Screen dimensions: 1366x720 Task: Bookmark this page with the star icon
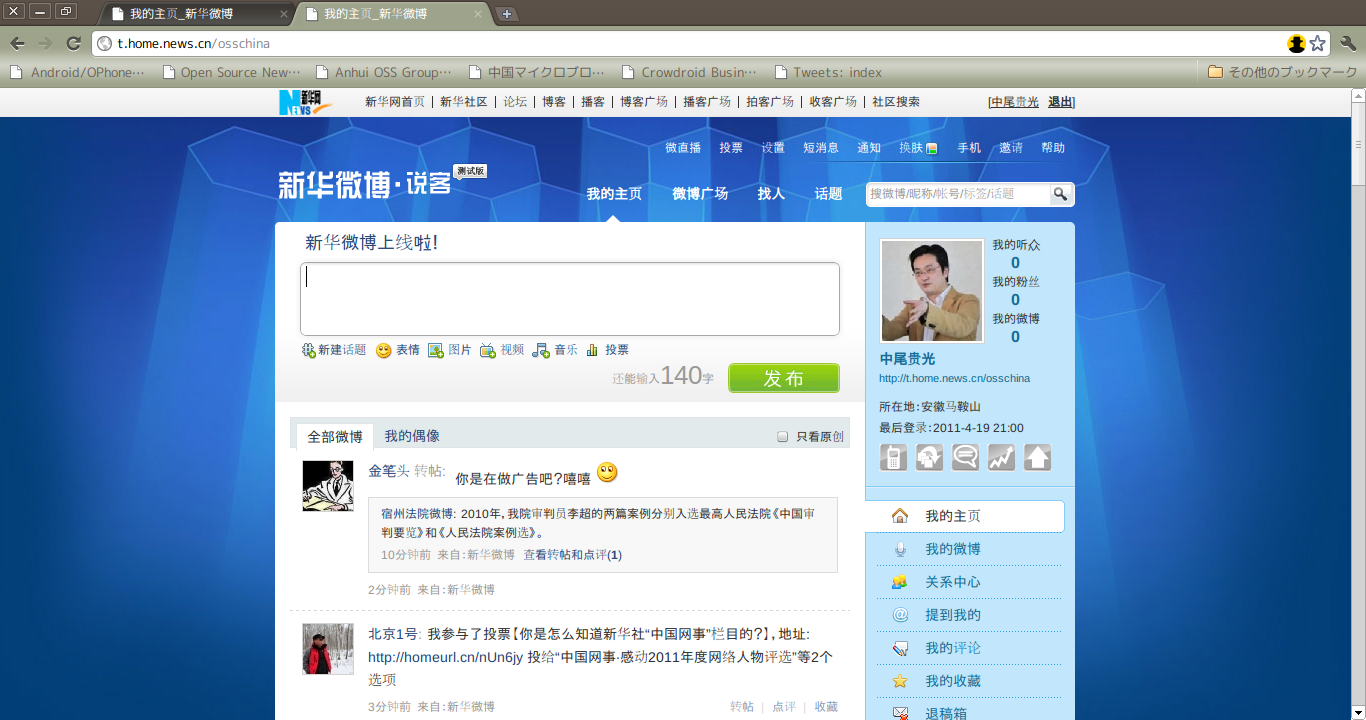point(1318,43)
